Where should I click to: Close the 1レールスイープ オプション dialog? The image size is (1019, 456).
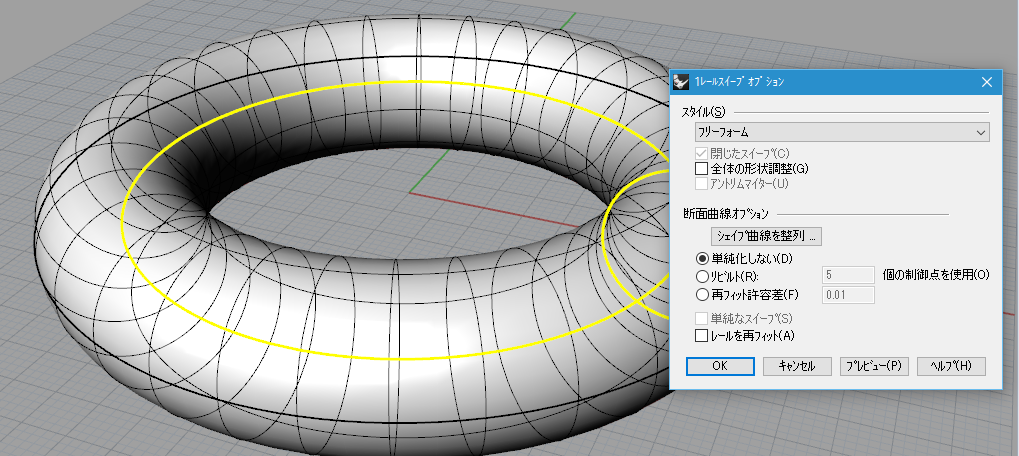point(987,82)
